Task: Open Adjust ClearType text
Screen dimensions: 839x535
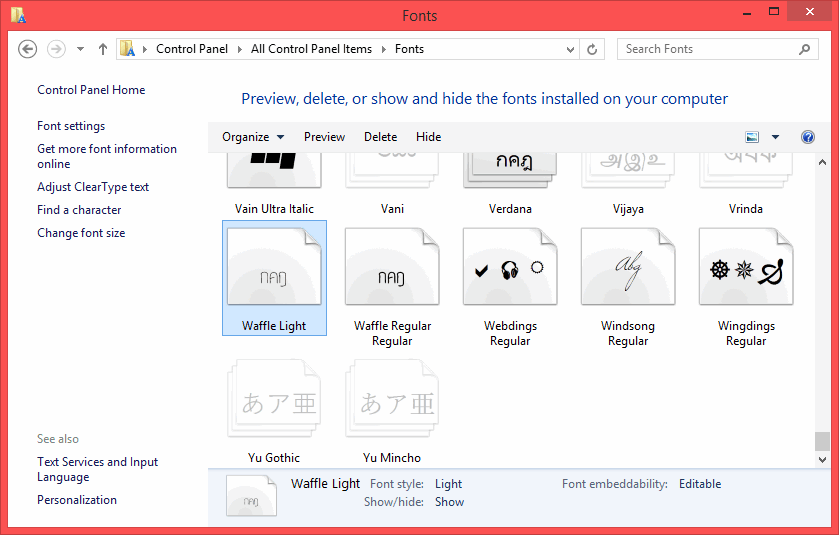Action: coord(93,187)
